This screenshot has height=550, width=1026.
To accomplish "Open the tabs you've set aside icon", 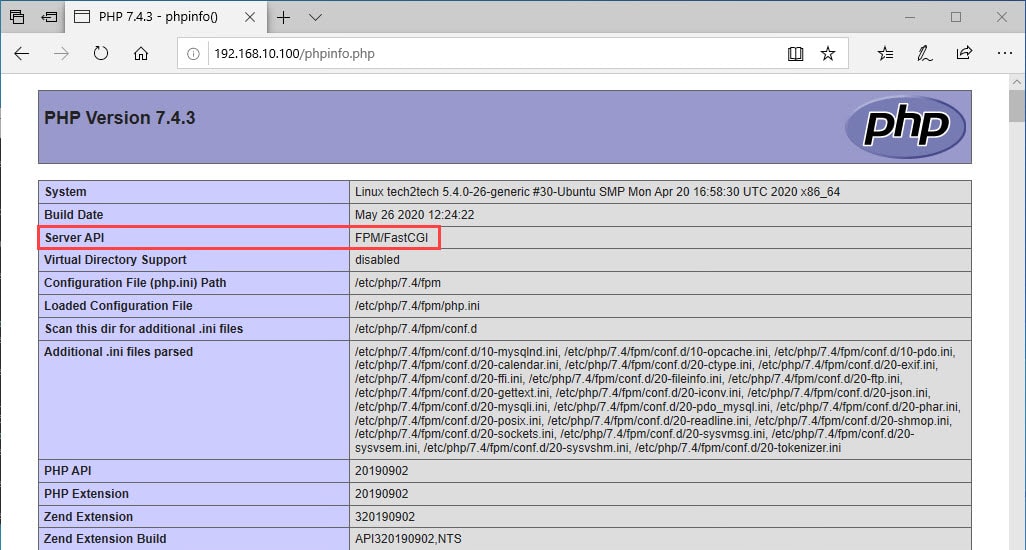I will click(17, 17).
